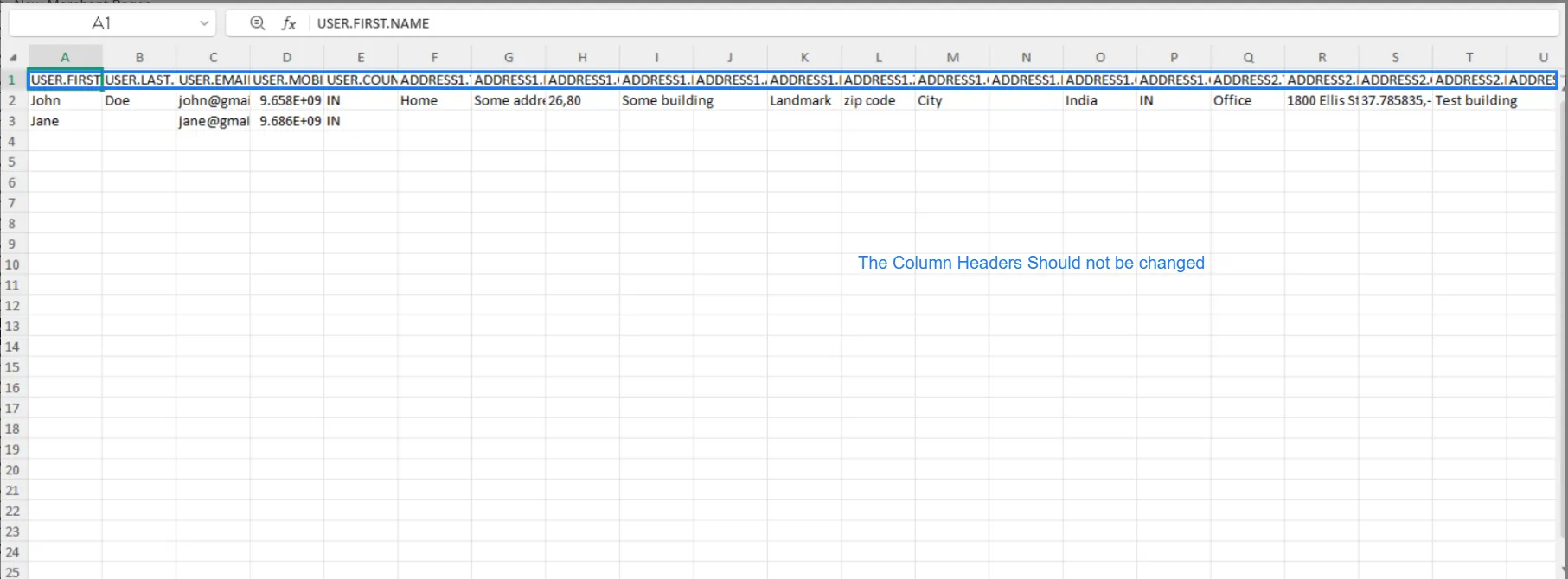Select row 10 header
Screen dimensions: 1568x579
coord(13,264)
